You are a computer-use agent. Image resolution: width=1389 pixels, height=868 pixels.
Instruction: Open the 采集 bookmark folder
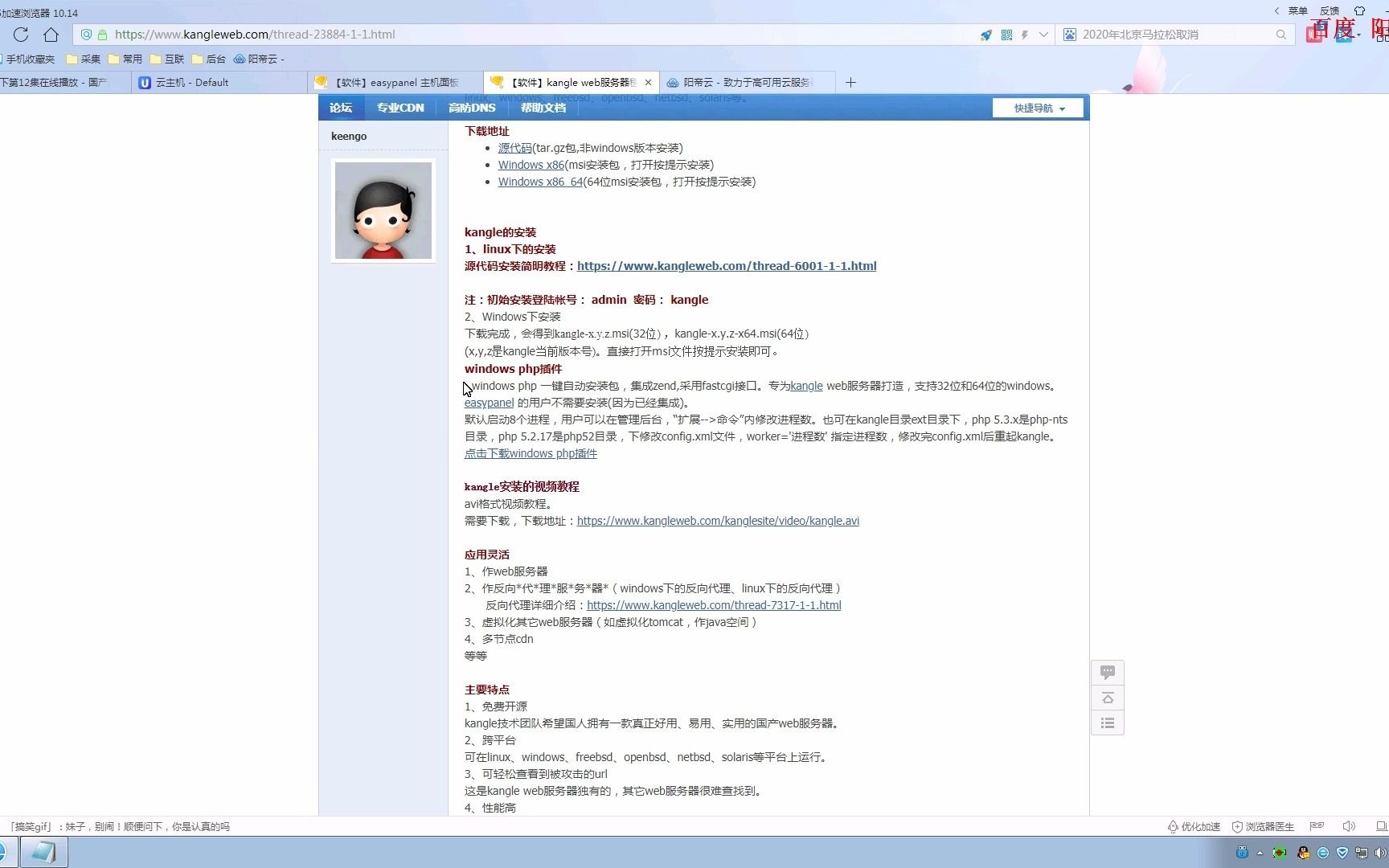(84, 59)
